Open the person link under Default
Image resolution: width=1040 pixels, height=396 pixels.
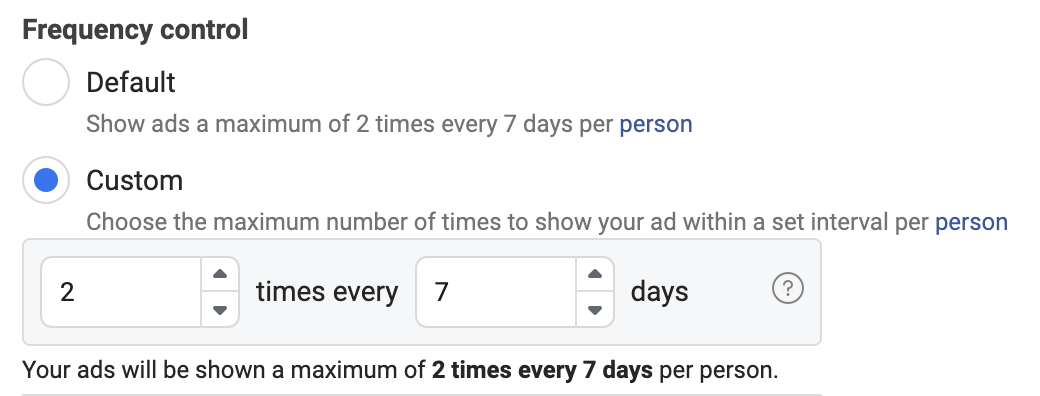[656, 125]
